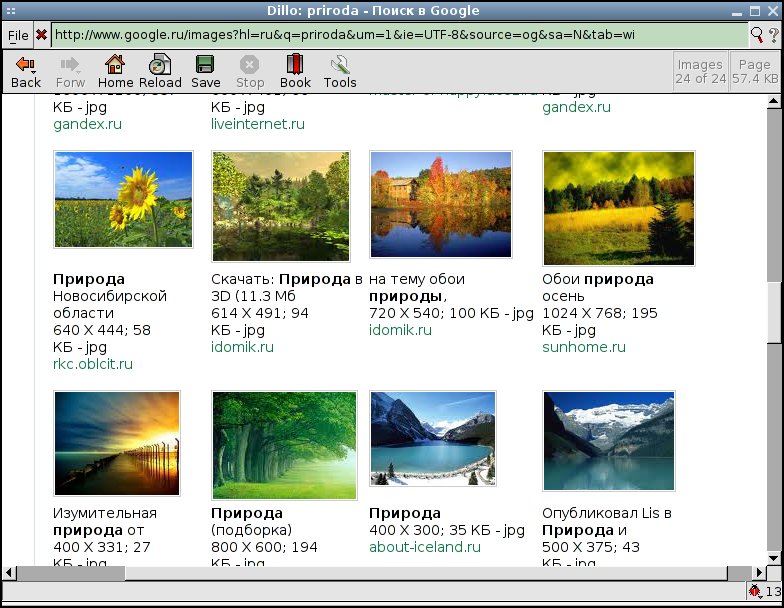This screenshot has width=784, height=608.
Task: Clear the URL with red X icon
Action: [x=42, y=35]
